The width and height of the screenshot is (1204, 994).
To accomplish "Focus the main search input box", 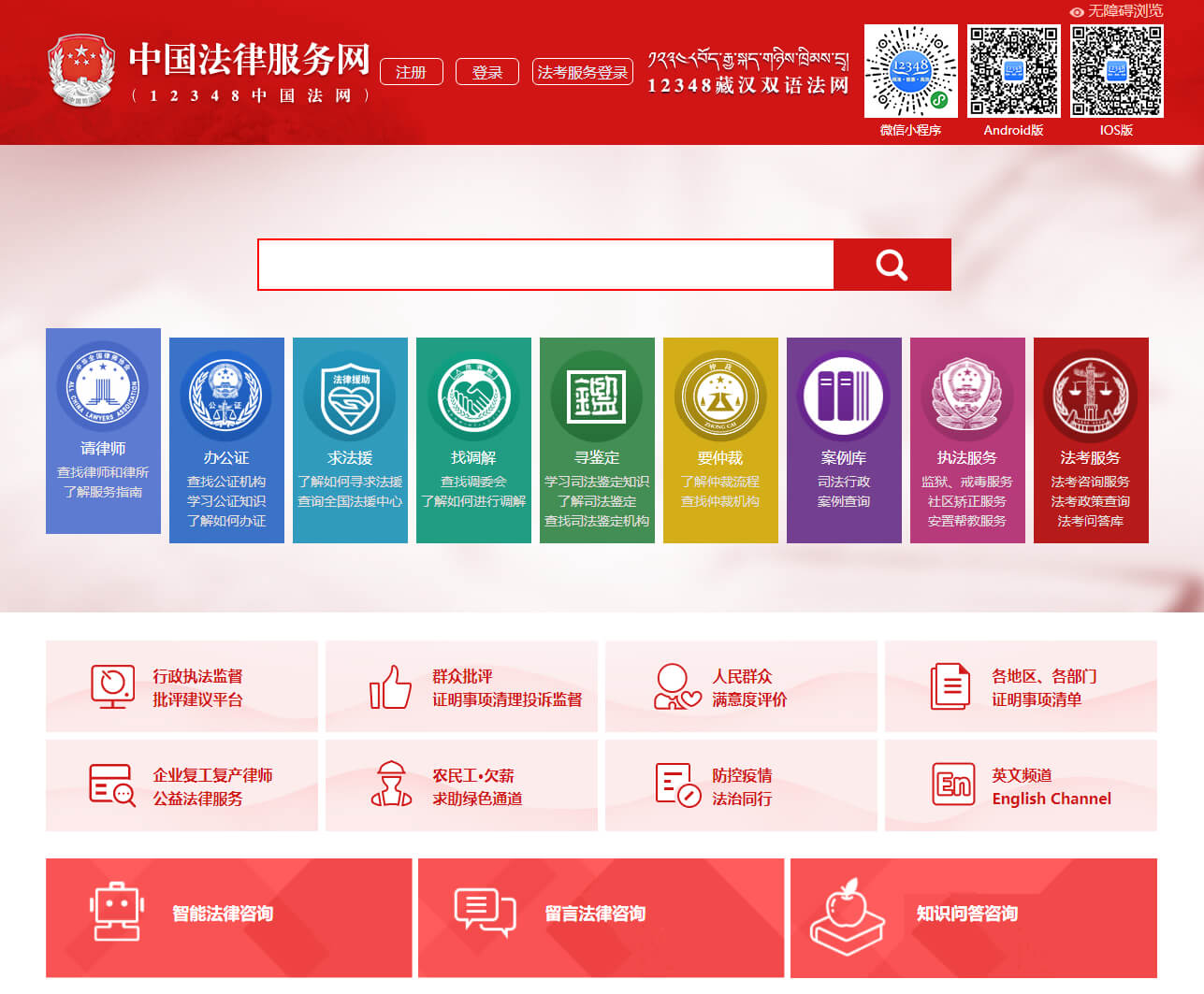I will [545, 265].
